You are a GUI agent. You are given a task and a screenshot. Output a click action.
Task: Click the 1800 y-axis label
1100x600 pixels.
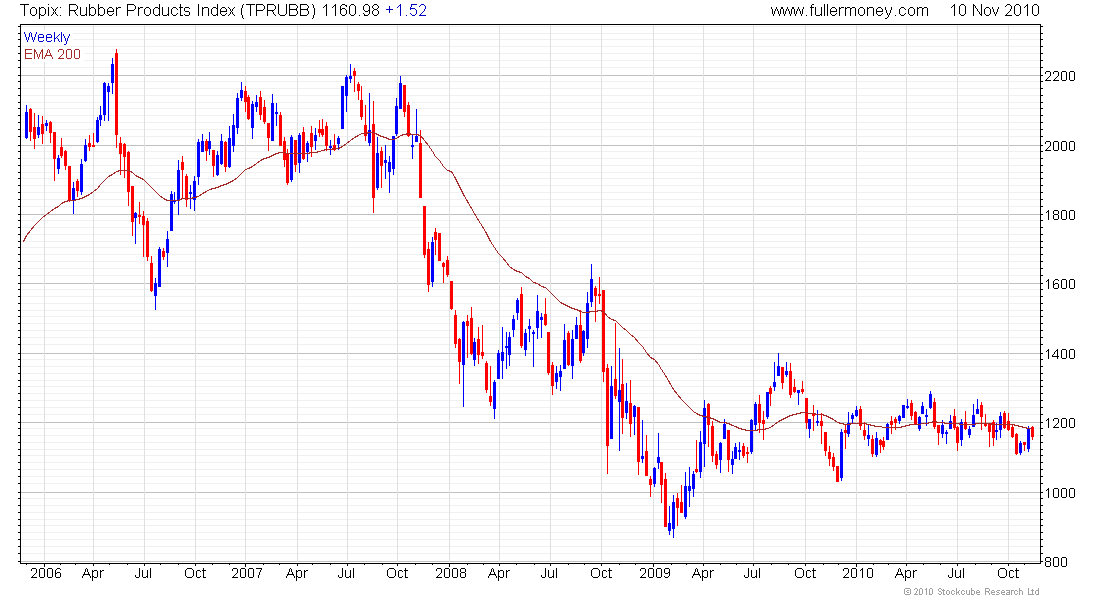1060,215
